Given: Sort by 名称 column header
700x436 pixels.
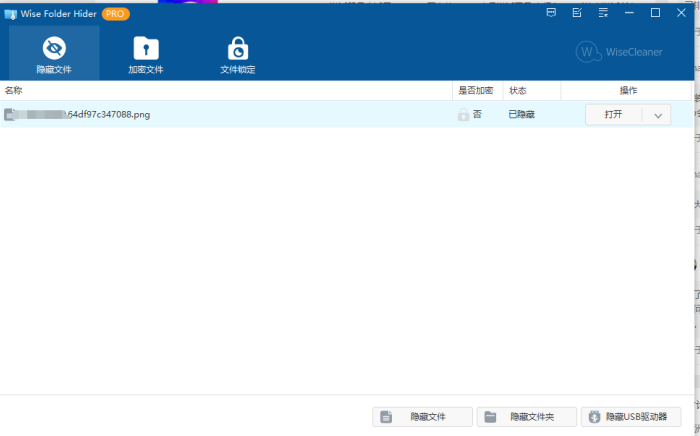Looking at the screenshot, I should [x=226, y=91].
